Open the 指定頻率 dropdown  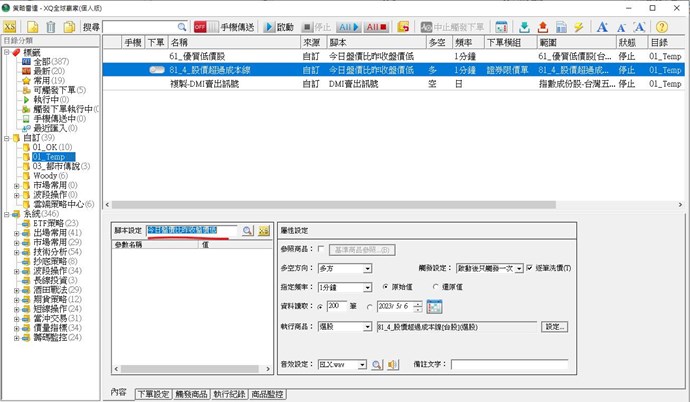point(367,287)
